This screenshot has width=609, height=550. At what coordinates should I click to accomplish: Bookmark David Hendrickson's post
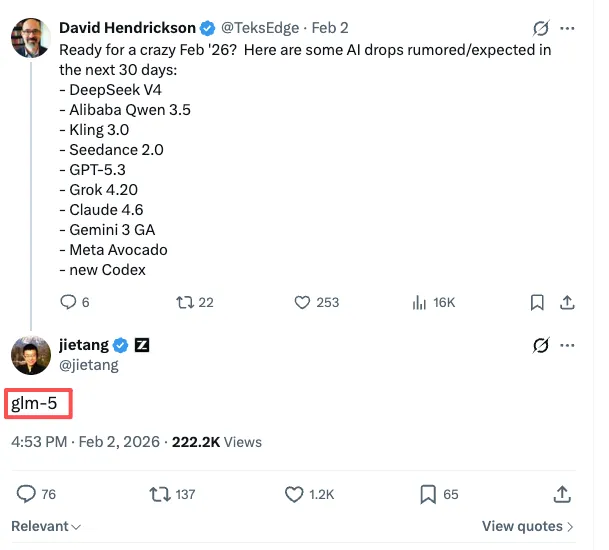click(537, 302)
